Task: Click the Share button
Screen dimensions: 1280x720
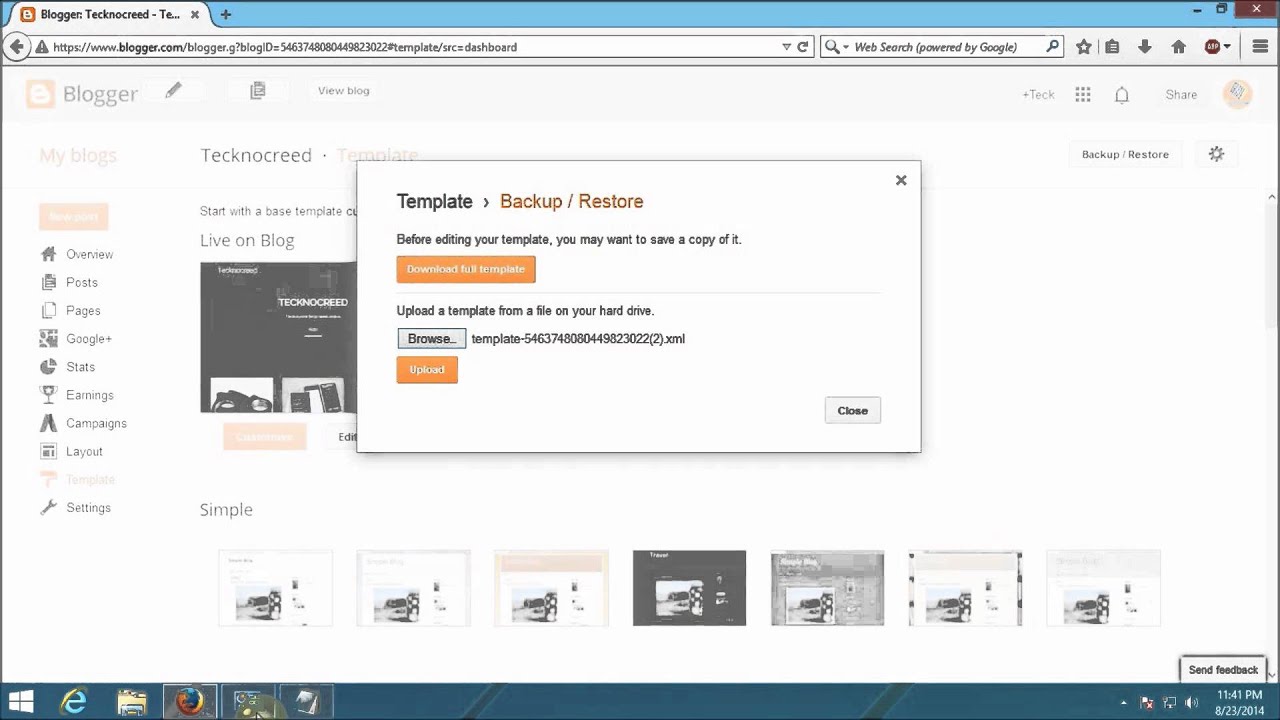Action: (x=1181, y=94)
